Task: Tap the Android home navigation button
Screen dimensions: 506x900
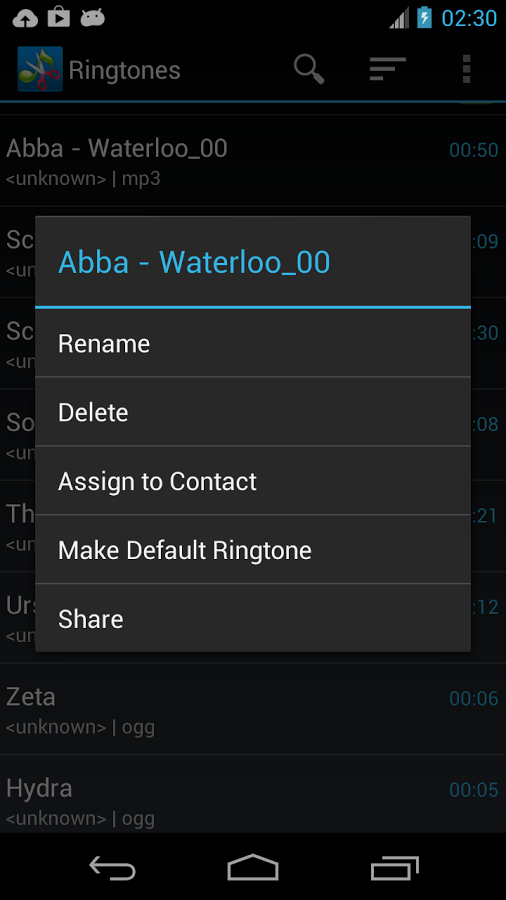Action: click(253, 867)
